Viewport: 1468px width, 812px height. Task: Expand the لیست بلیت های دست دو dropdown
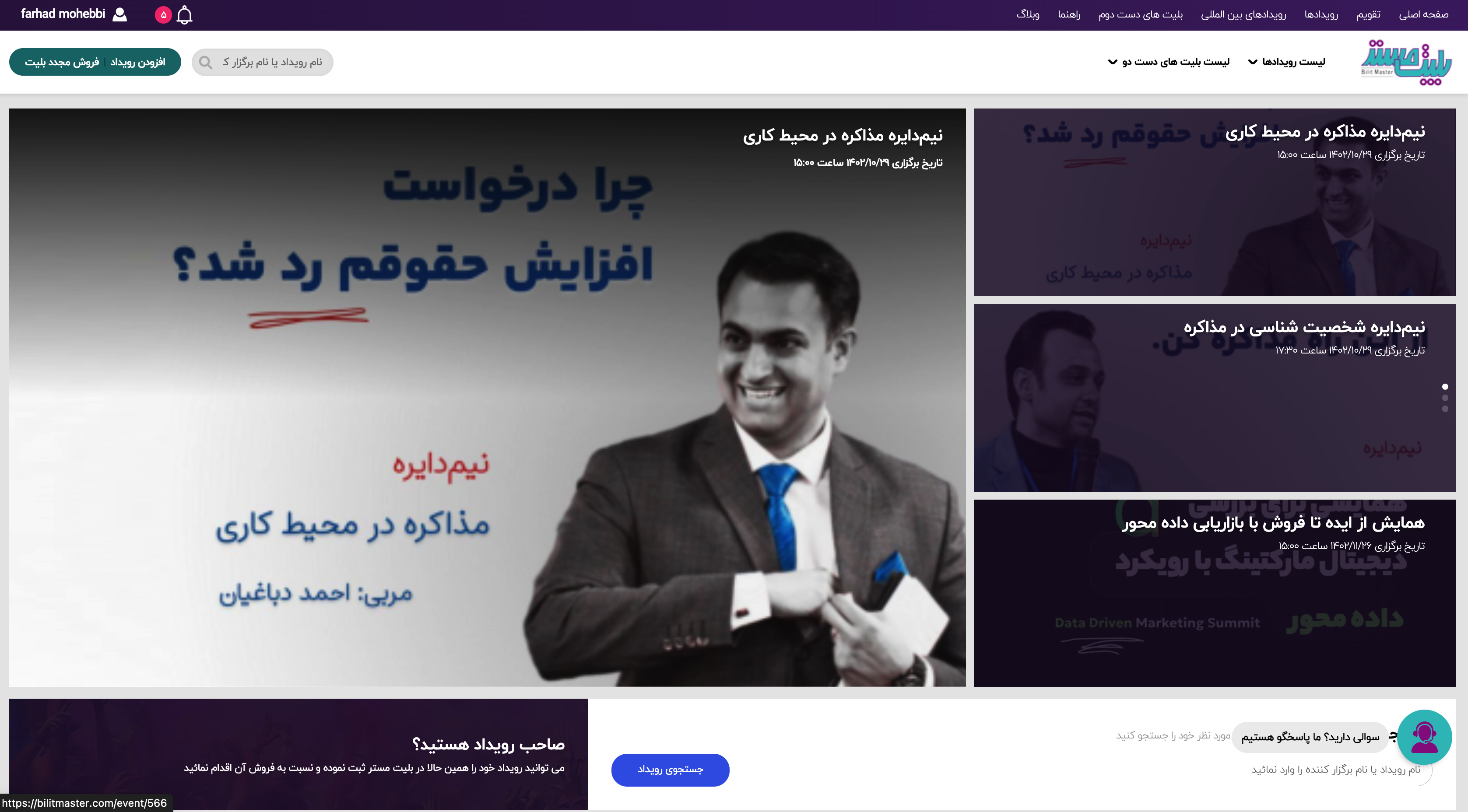click(x=1168, y=62)
